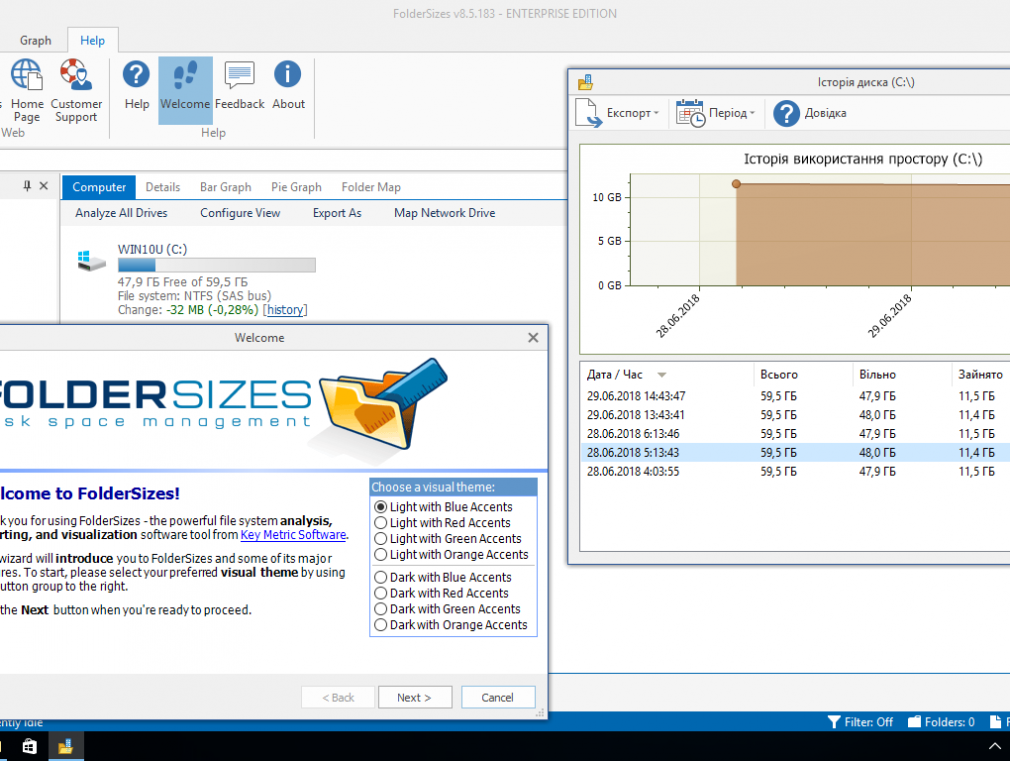
Task: Click Export As
Action: click(337, 213)
